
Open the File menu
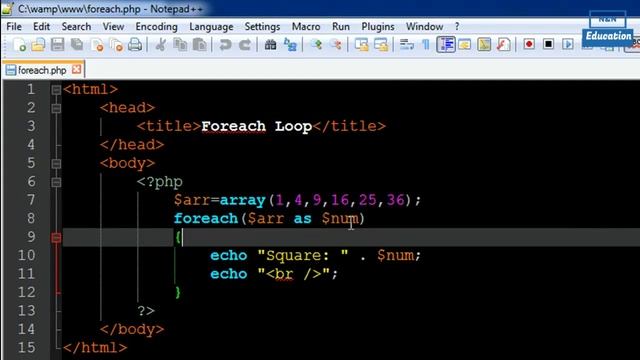tap(14, 27)
